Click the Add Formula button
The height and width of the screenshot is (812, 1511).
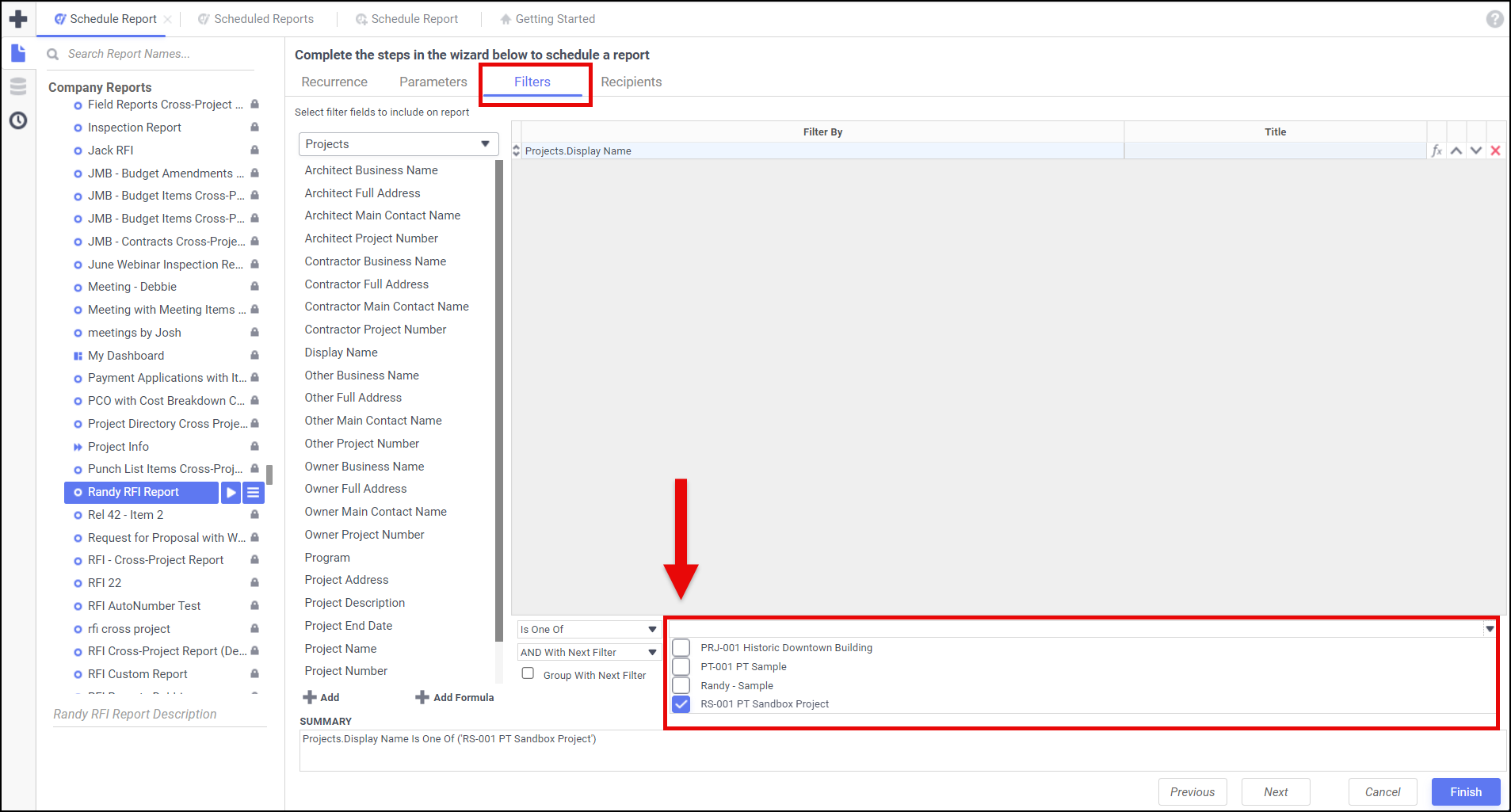[x=455, y=697]
